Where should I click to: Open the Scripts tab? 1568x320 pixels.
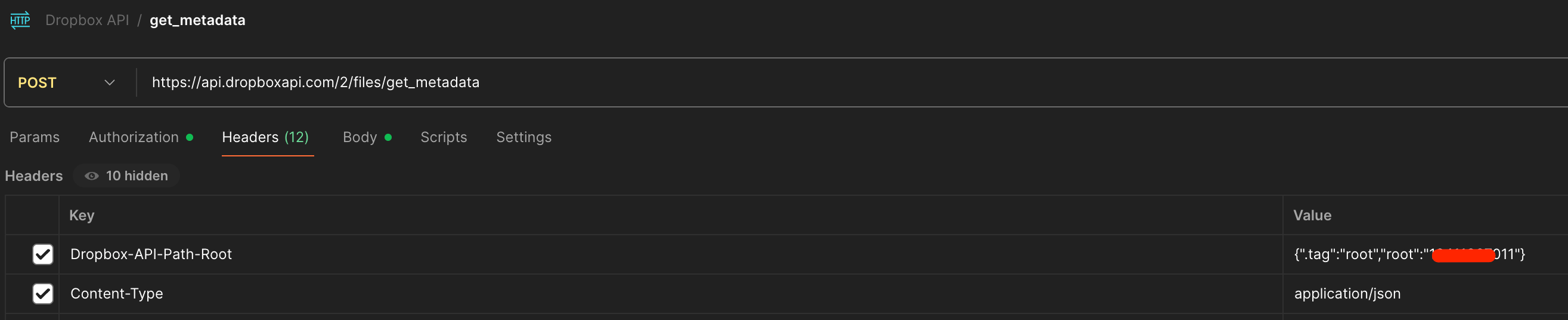pyautogui.click(x=444, y=137)
